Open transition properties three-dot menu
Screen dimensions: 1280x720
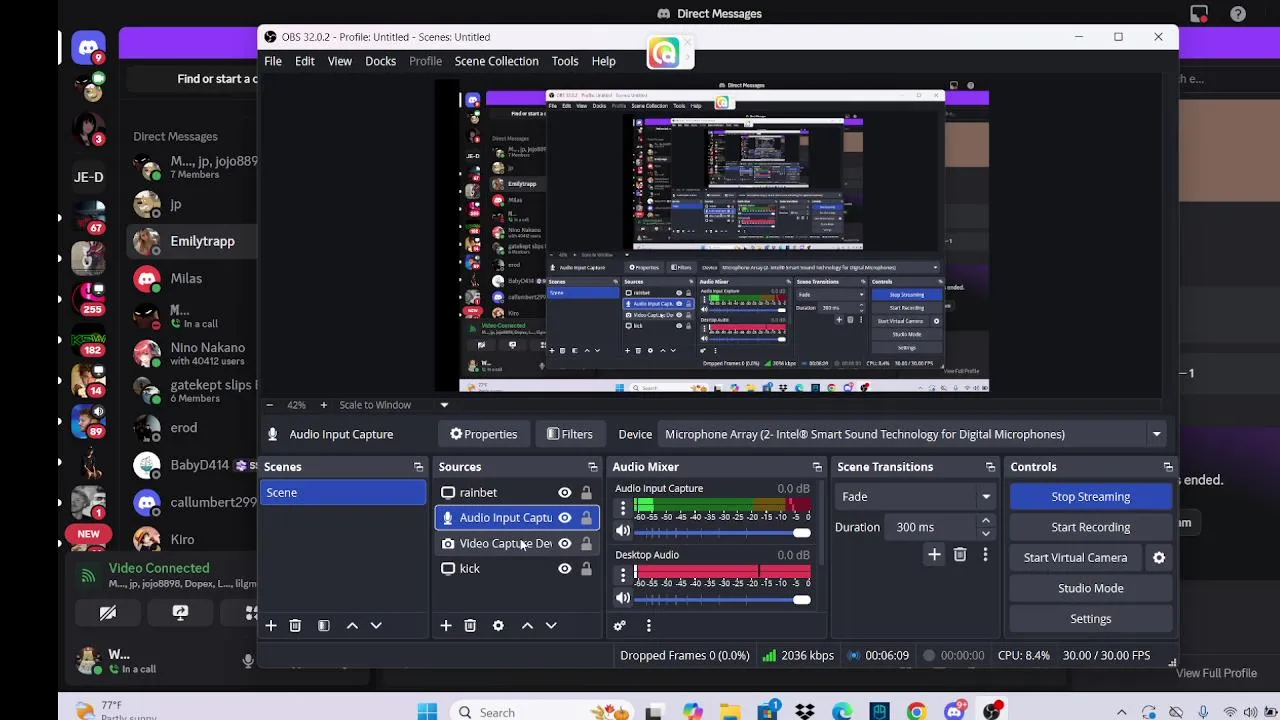click(x=985, y=554)
